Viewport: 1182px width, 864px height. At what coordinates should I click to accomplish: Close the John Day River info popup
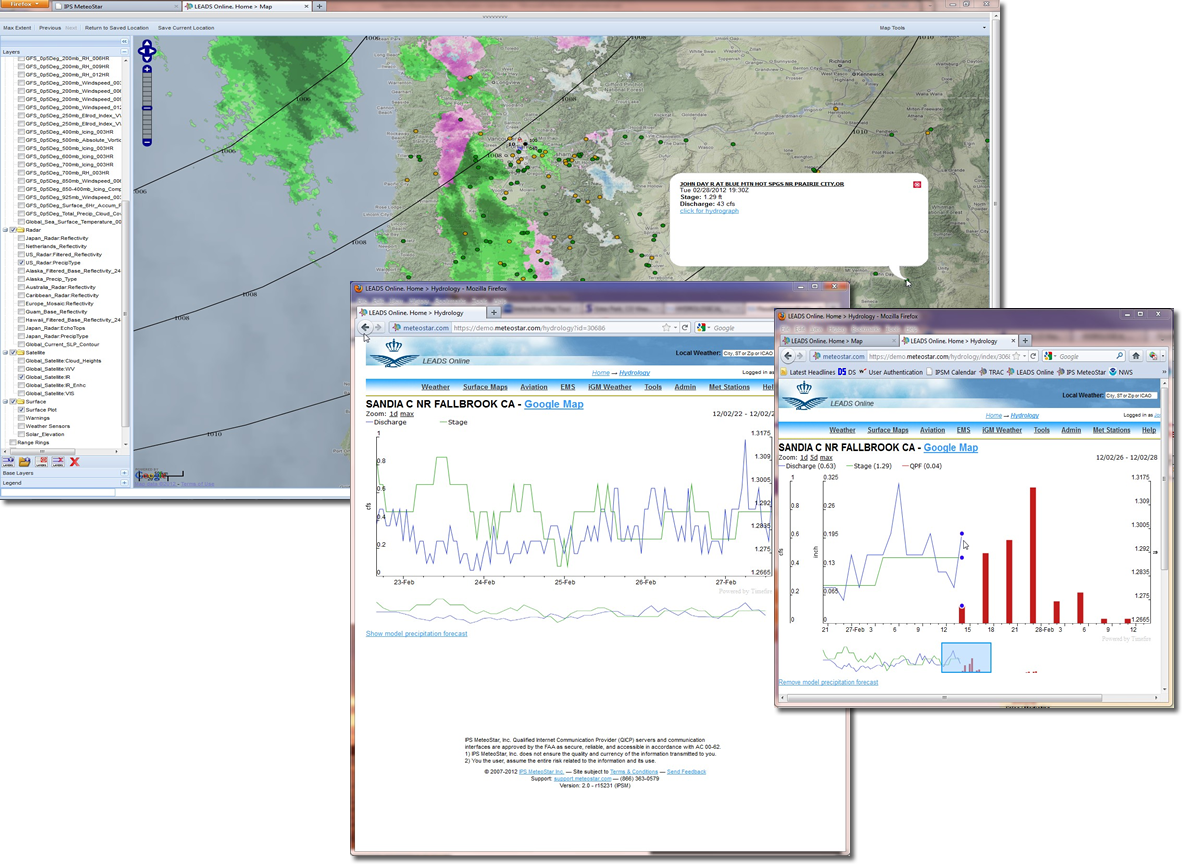917,184
